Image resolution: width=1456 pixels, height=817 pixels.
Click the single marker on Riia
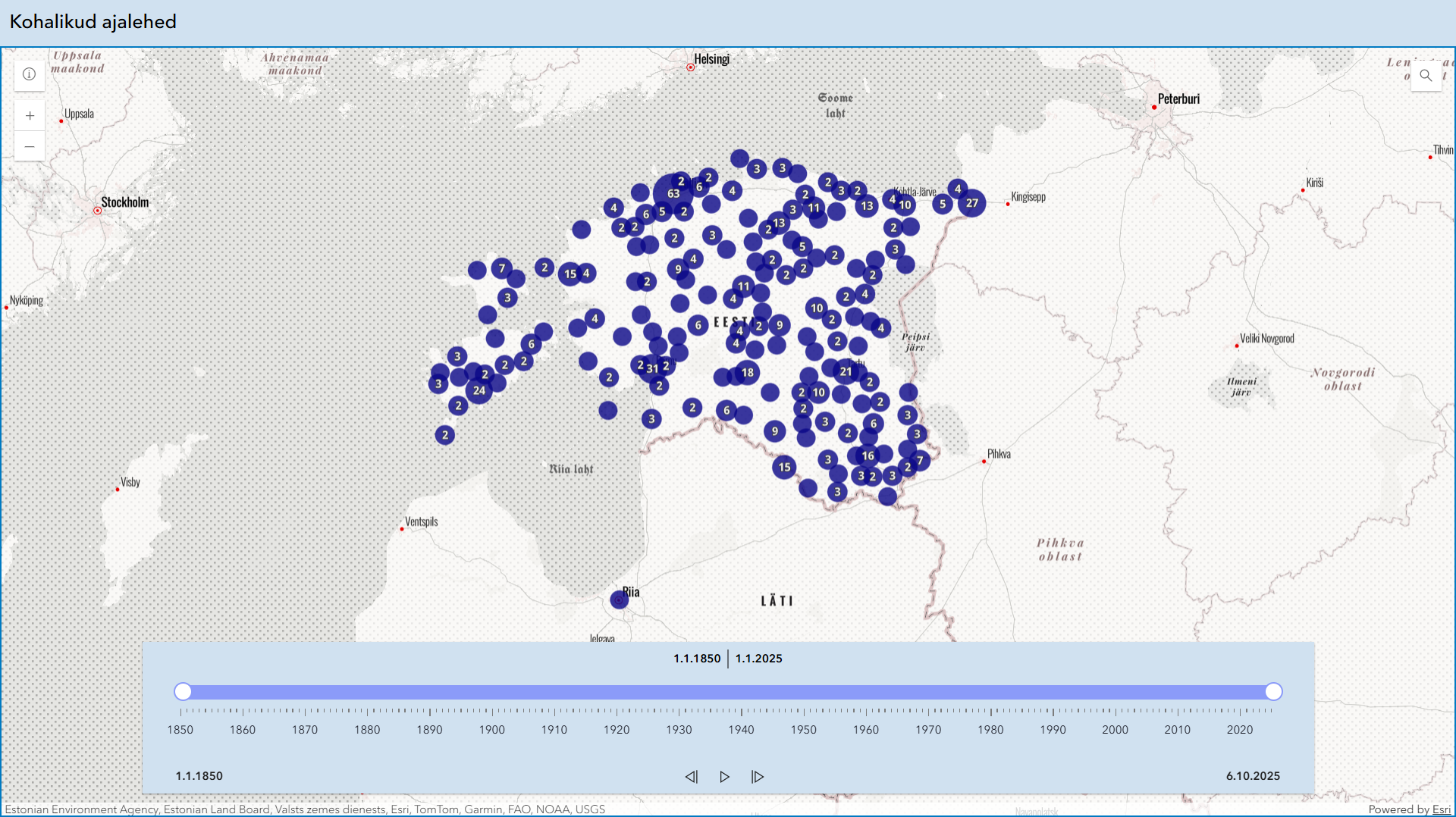pyautogui.click(x=619, y=599)
